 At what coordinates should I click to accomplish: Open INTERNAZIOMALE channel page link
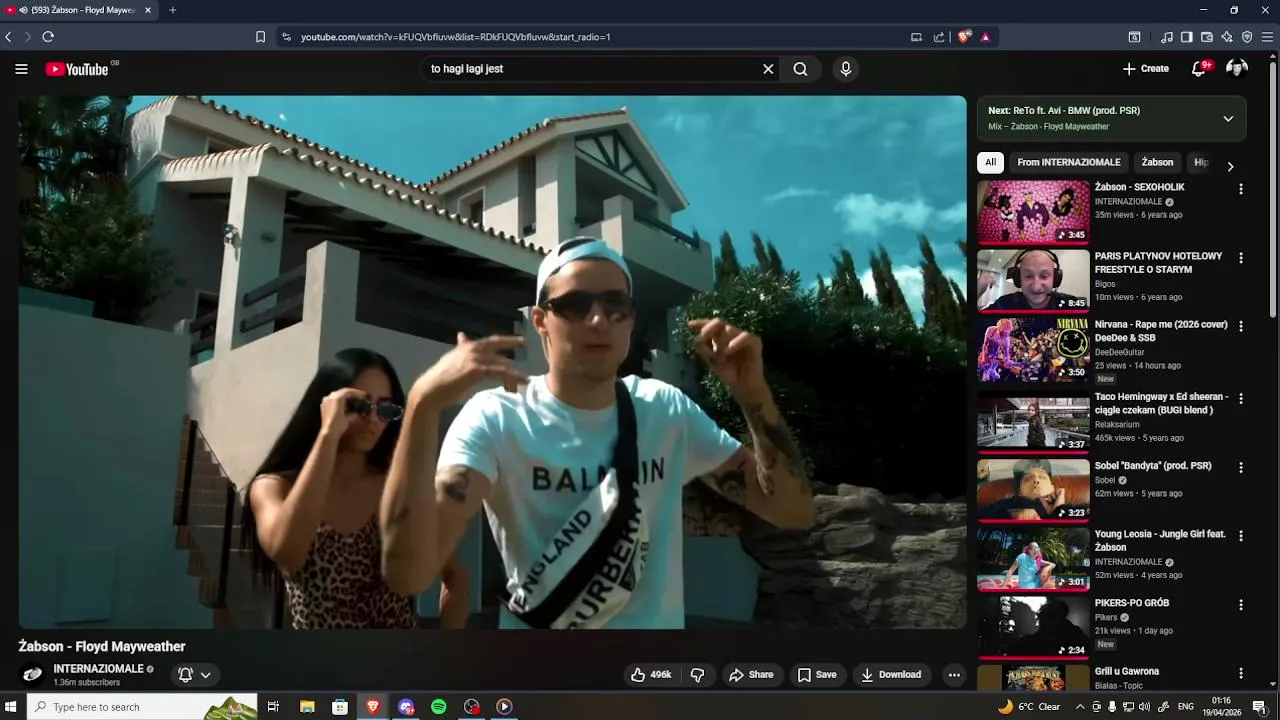click(x=99, y=669)
